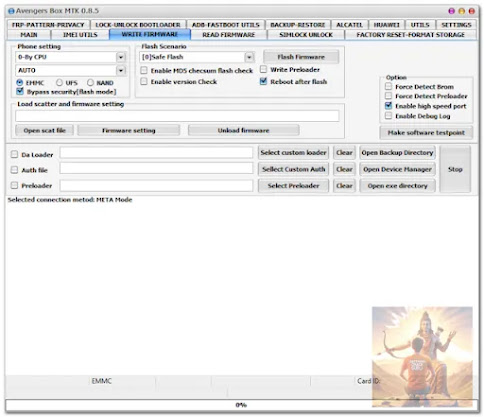The height and width of the screenshot is (417, 484).
Task: Enable version Check checkbox
Action: pyautogui.click(x=144, y=81)
